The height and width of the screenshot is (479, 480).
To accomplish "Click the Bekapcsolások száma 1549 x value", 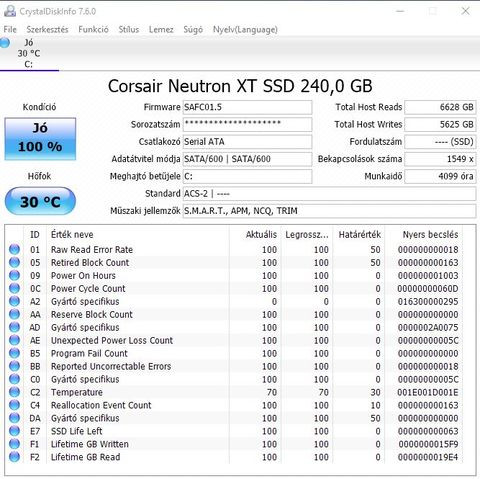I will pos(440,159).
